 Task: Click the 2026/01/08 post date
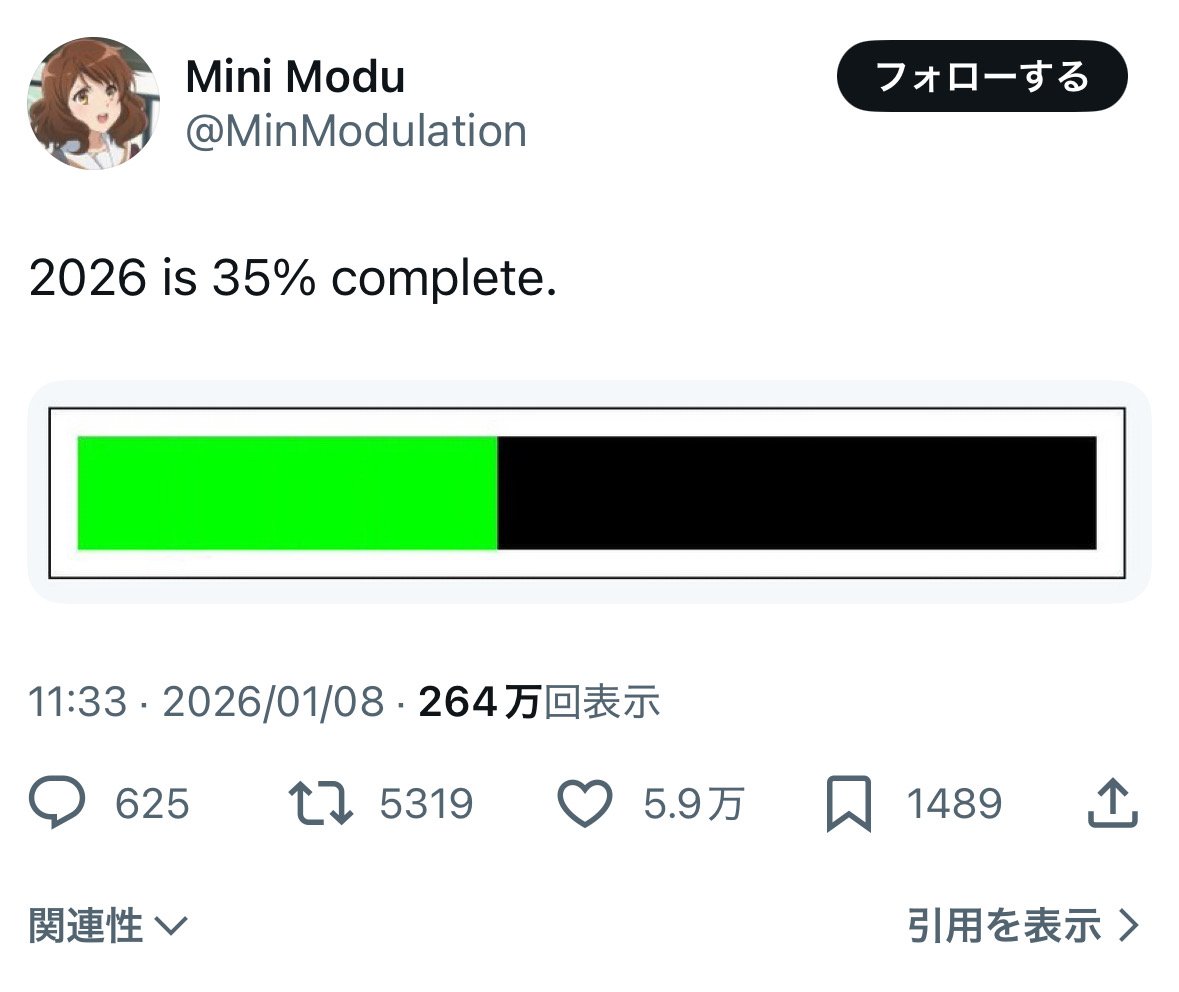(x=272, y=703)
